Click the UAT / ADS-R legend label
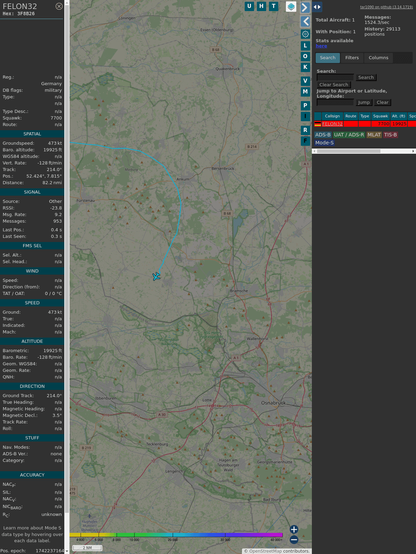 (x=348, y=135)
